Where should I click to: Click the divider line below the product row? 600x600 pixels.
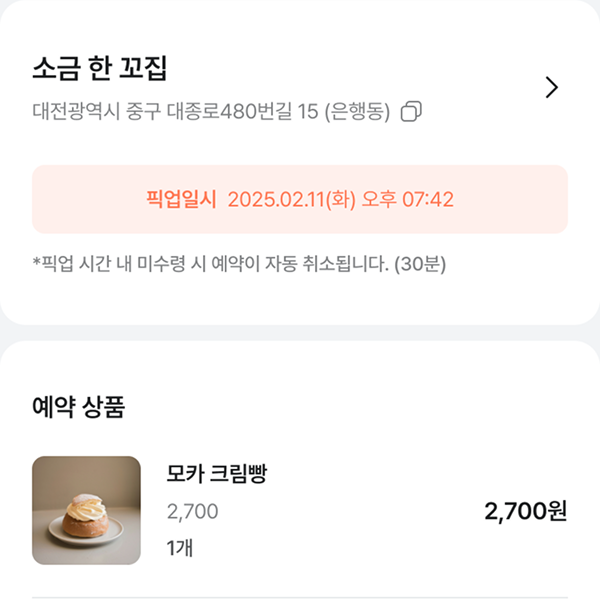(x=300, y=597)
